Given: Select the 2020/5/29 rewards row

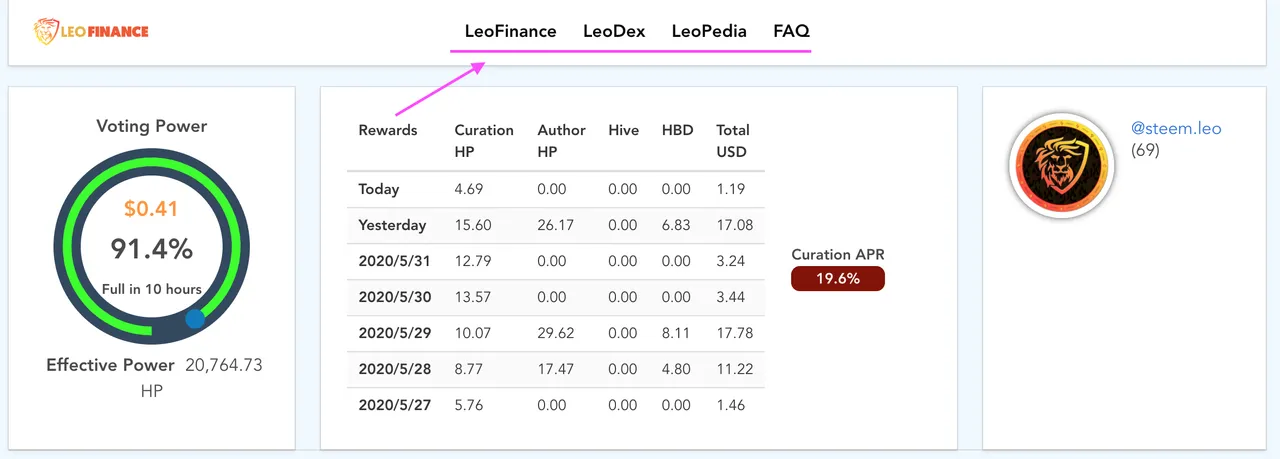Looking at the screenshot, I should [556, 333].
